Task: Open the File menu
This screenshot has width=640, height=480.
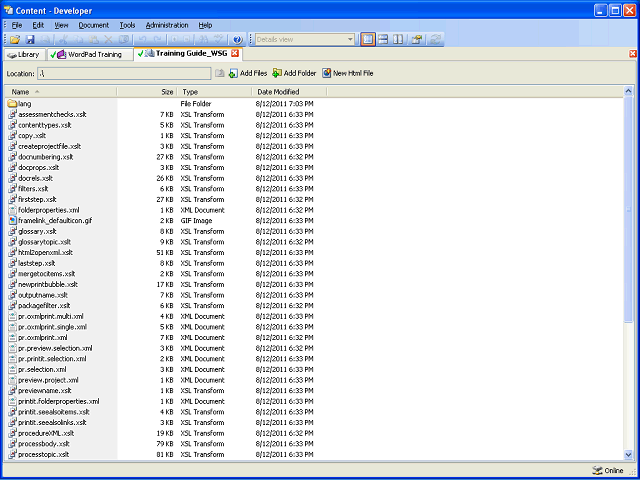Action: pyautogui.click(x=17, y=25)
